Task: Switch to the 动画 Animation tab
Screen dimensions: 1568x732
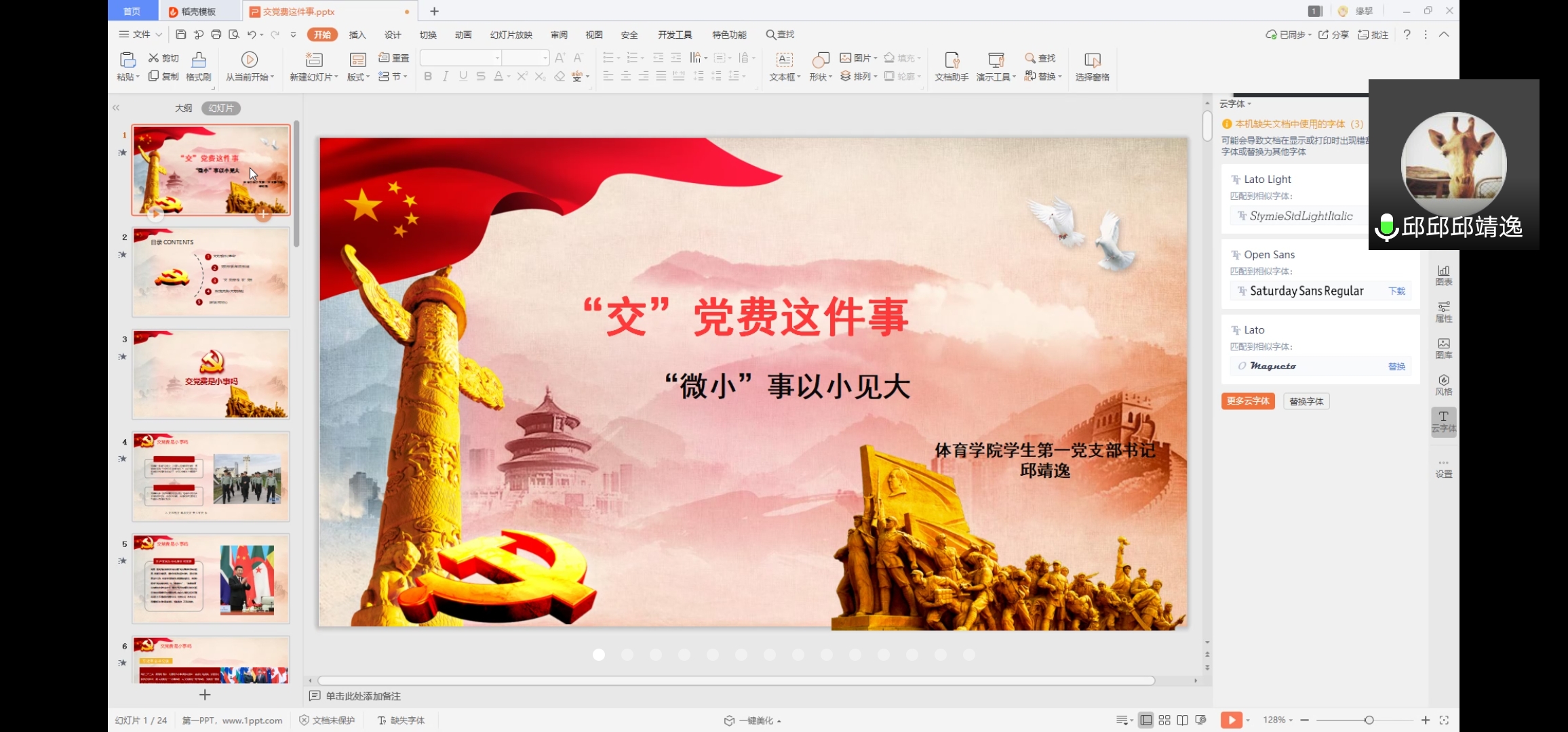Action: click(x=463, y=35)
